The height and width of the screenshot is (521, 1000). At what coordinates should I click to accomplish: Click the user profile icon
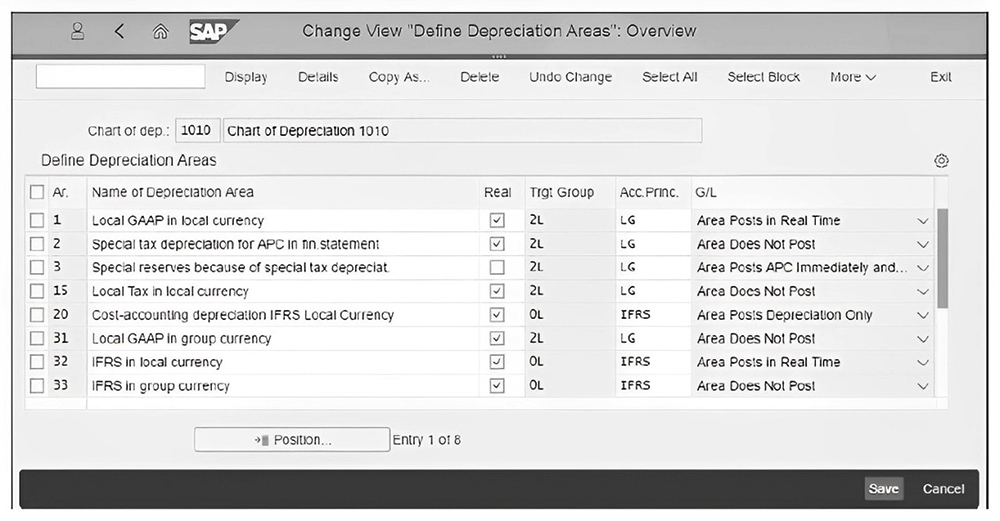click(x=77, y=31)
